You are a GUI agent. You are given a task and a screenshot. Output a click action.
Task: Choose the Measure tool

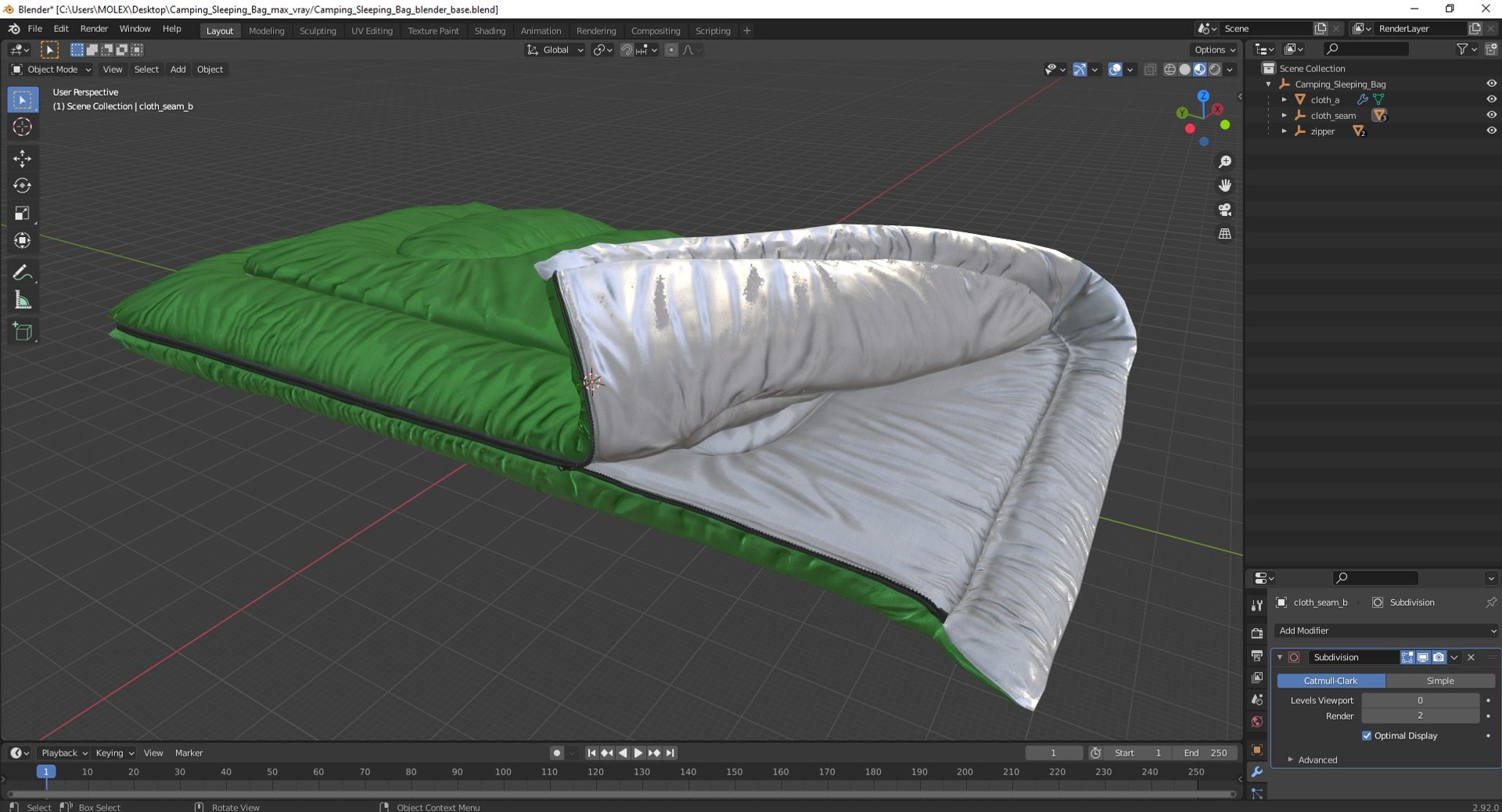(22, 300)
